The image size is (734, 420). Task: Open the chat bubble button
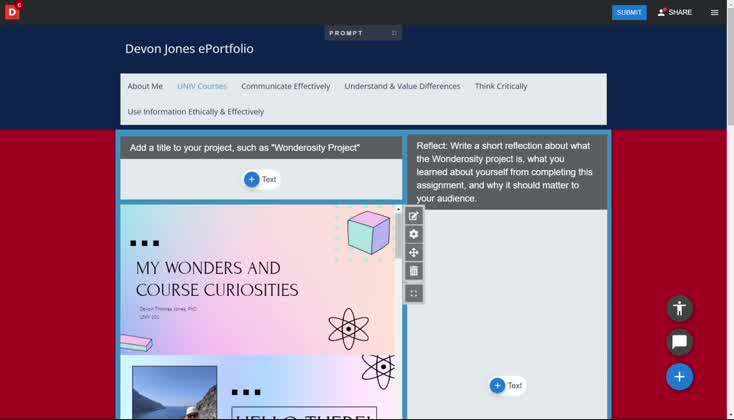pyautogui.click(x=680, y=342)
